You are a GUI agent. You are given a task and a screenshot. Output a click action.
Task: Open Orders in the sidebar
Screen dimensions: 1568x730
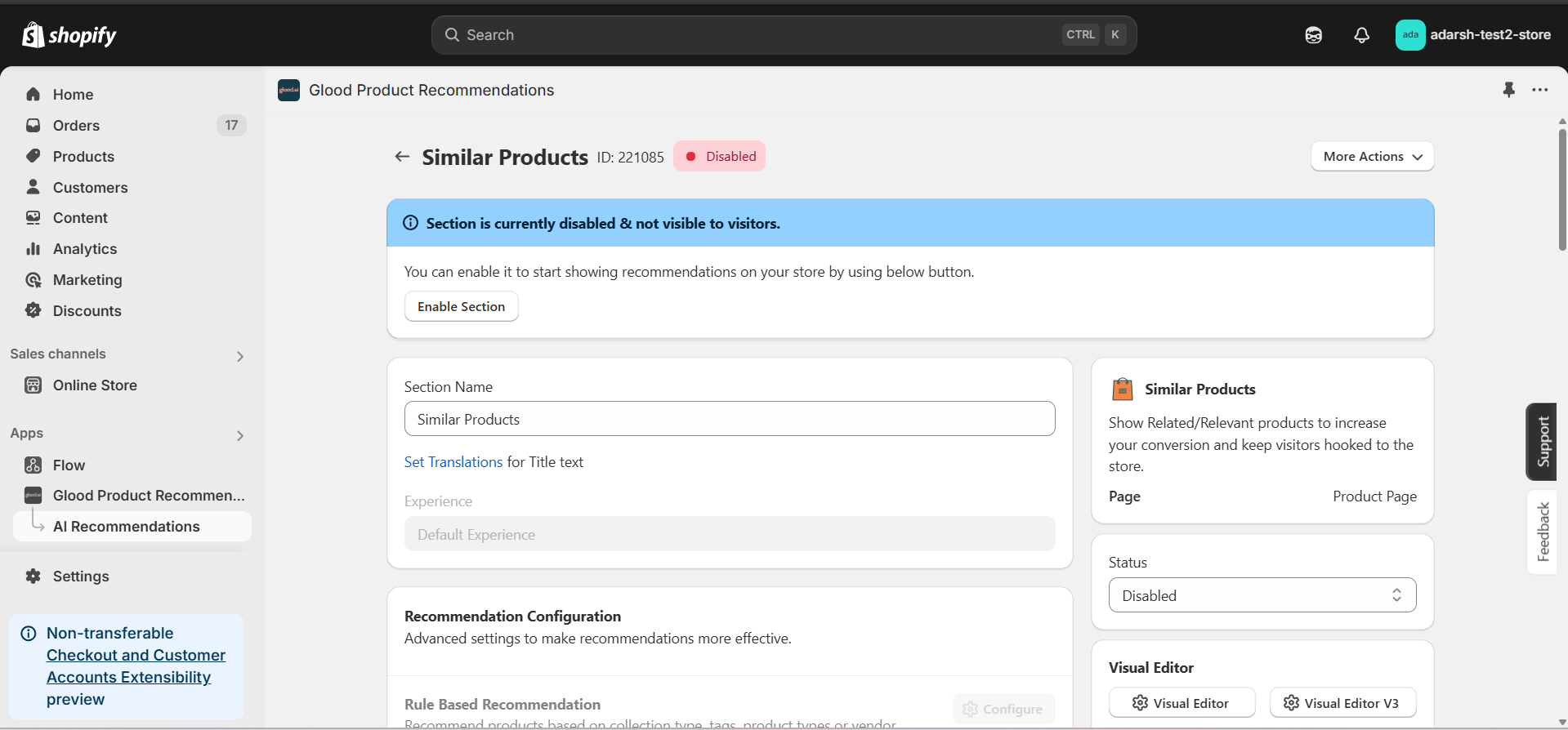76,126
